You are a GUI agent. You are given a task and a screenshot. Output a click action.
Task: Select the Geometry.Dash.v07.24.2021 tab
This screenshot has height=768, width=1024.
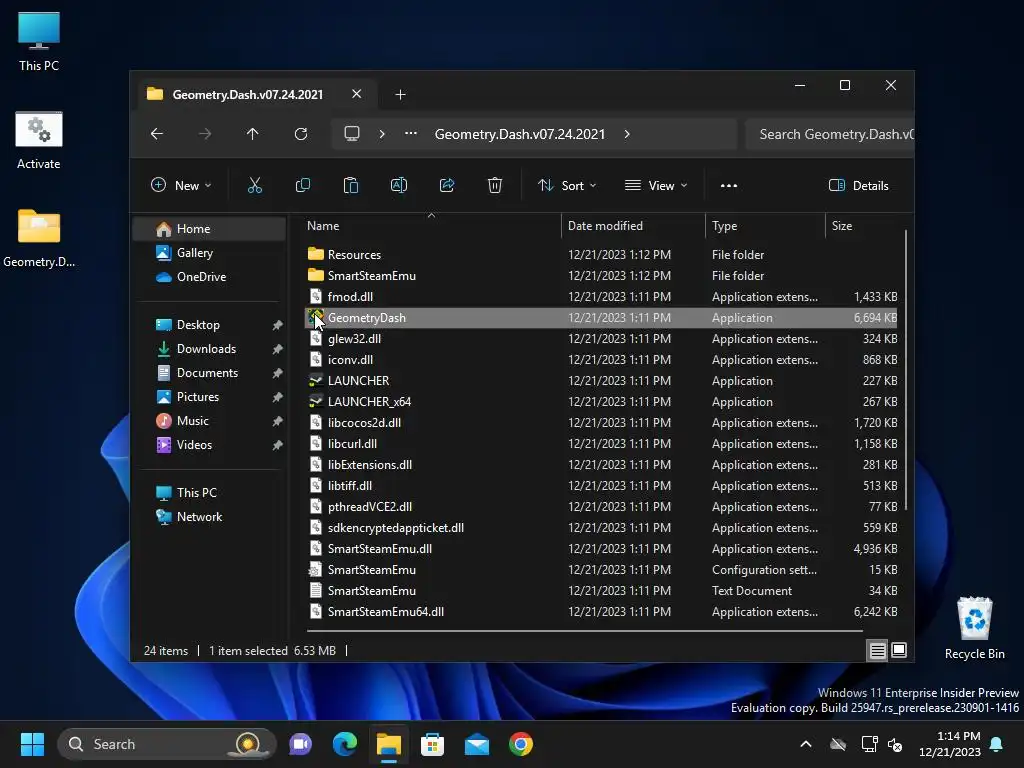[x=248, y=95]
